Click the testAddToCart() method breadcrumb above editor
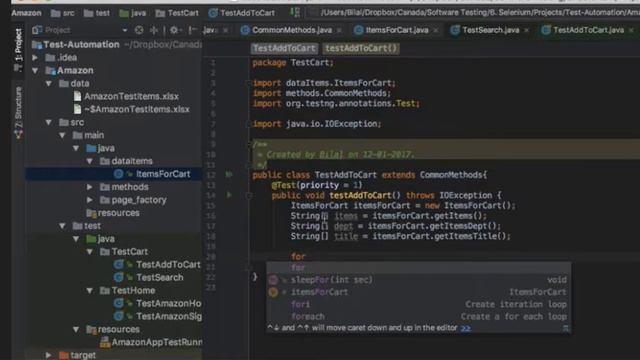This screenshot has width=640, height=360. [x=361, y=48]
